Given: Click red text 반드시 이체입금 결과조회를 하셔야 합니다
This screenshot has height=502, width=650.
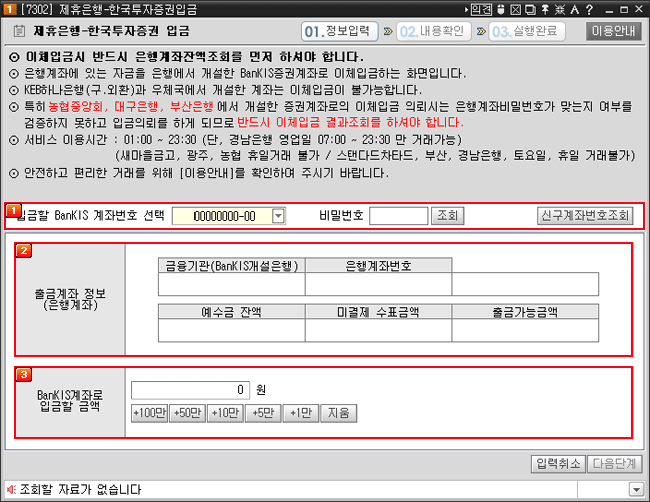Looking at the screenshot, I should coord(351,123).
